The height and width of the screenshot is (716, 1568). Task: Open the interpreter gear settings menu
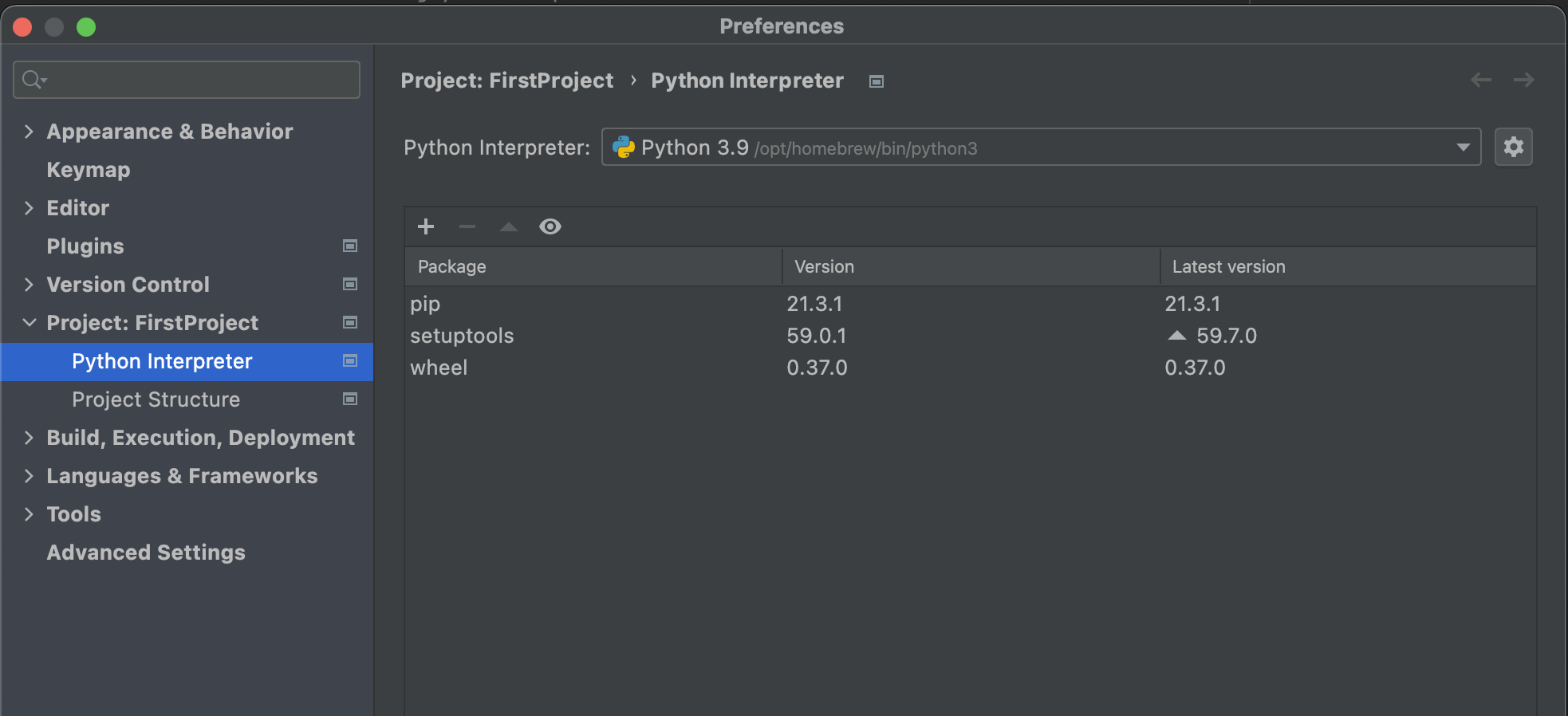1514,147
